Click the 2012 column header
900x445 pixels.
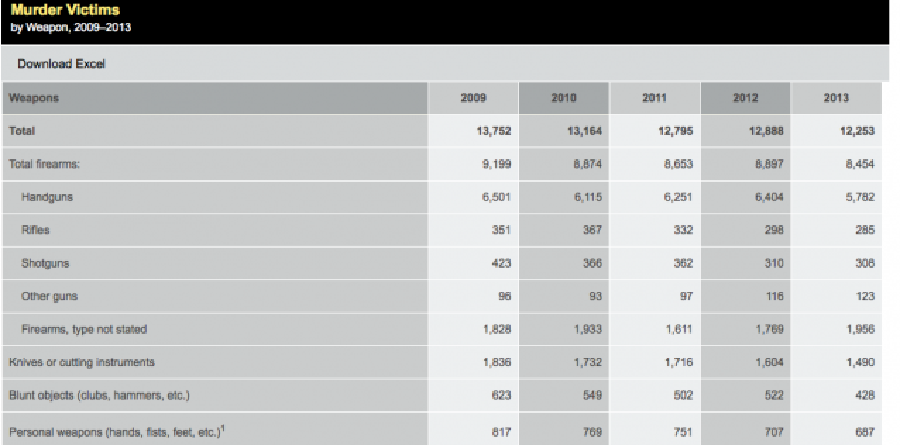[x=744, y=98]
